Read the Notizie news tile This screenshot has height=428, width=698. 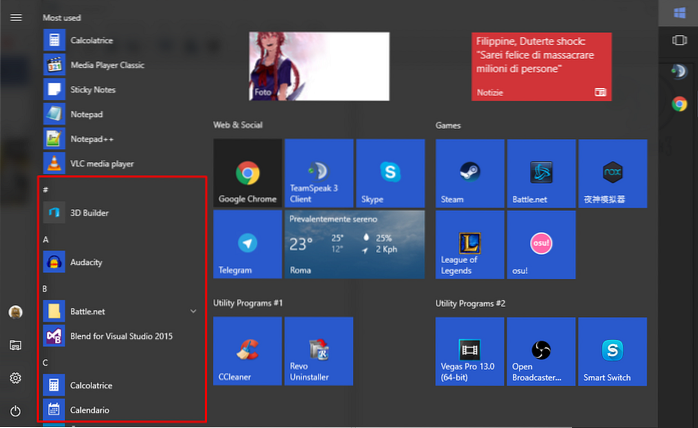[541, 66]
